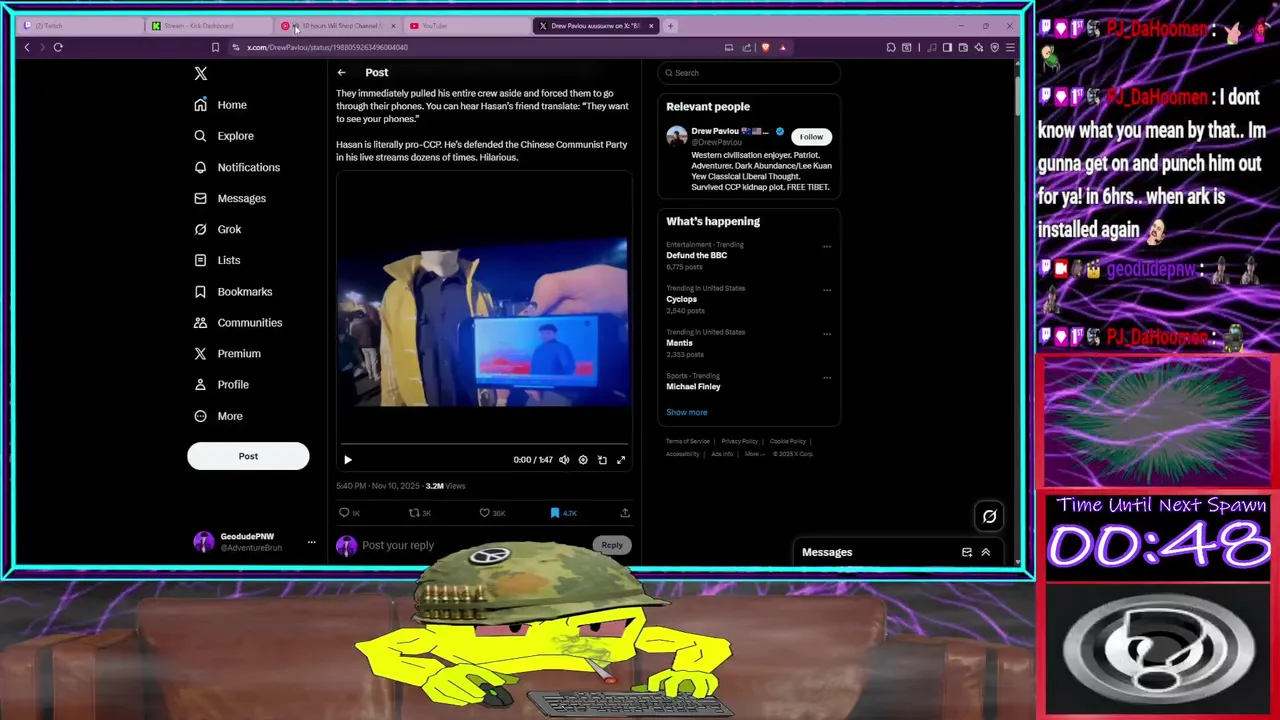Open Terms of Service footer link

tap(688, 441)
